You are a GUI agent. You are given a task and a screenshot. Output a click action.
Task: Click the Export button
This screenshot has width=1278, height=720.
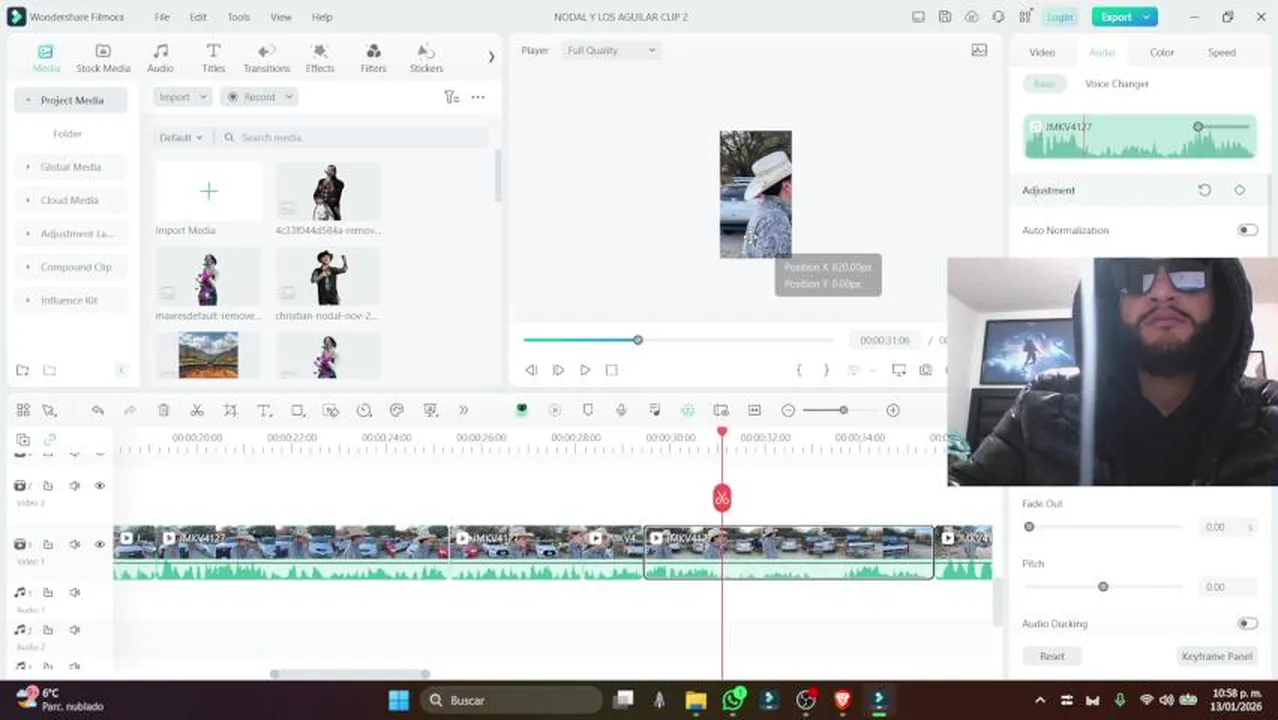(x=1124, y=17)
